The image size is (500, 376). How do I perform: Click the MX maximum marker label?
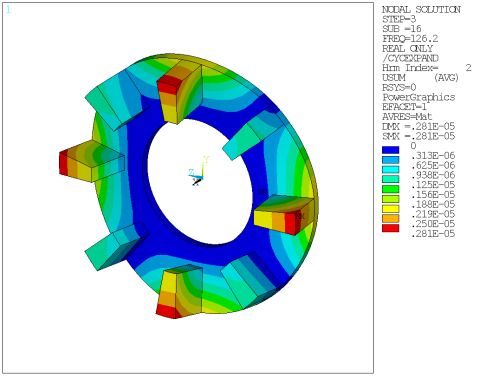(300, 216)
